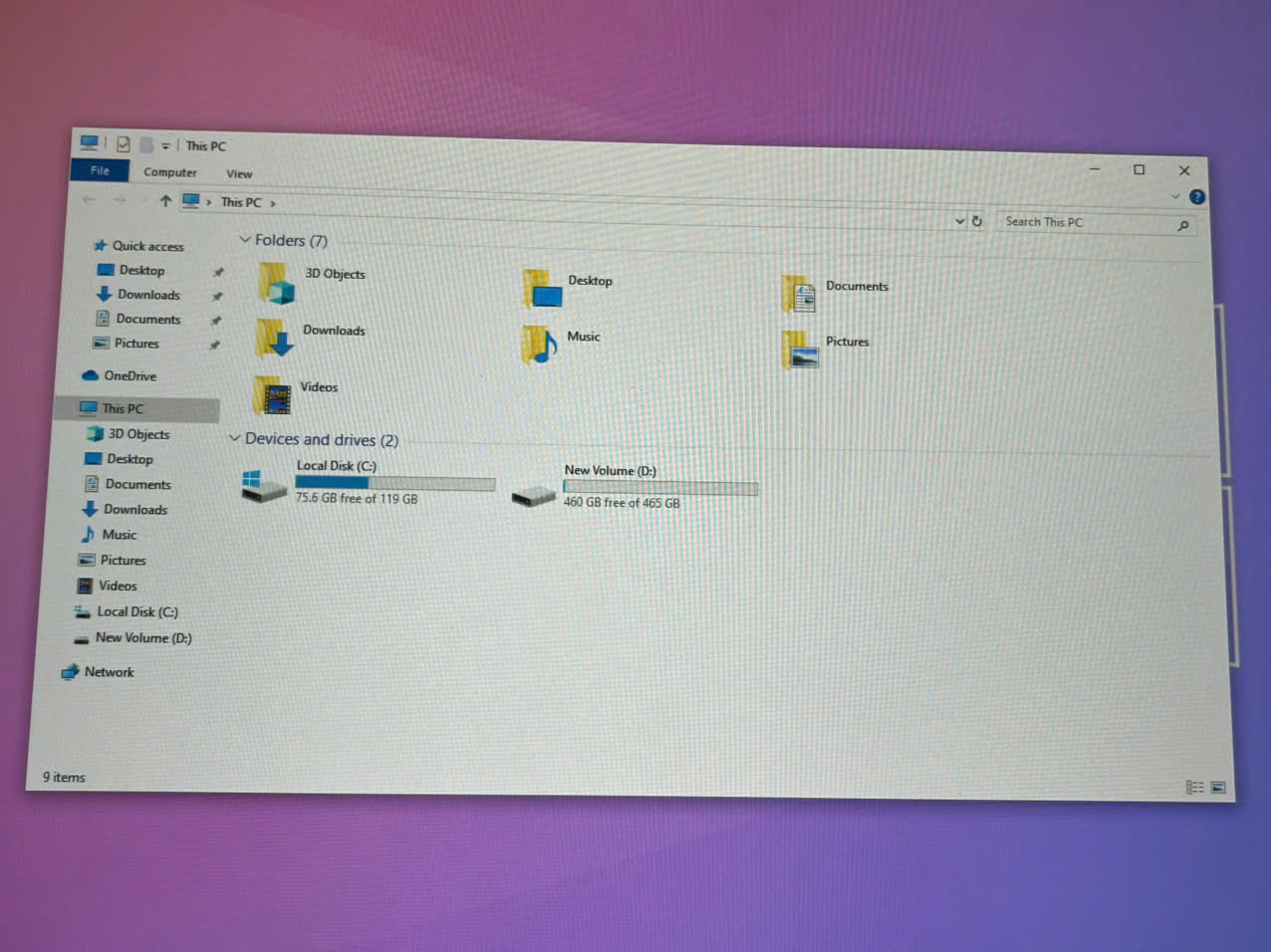Open the File menu

click(x=100, y=170)
